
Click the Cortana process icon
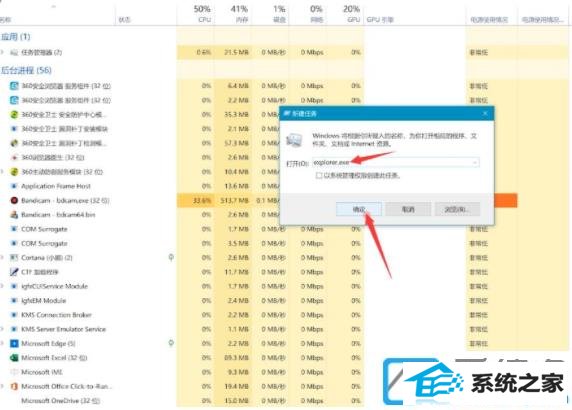(x=14, y=258)
